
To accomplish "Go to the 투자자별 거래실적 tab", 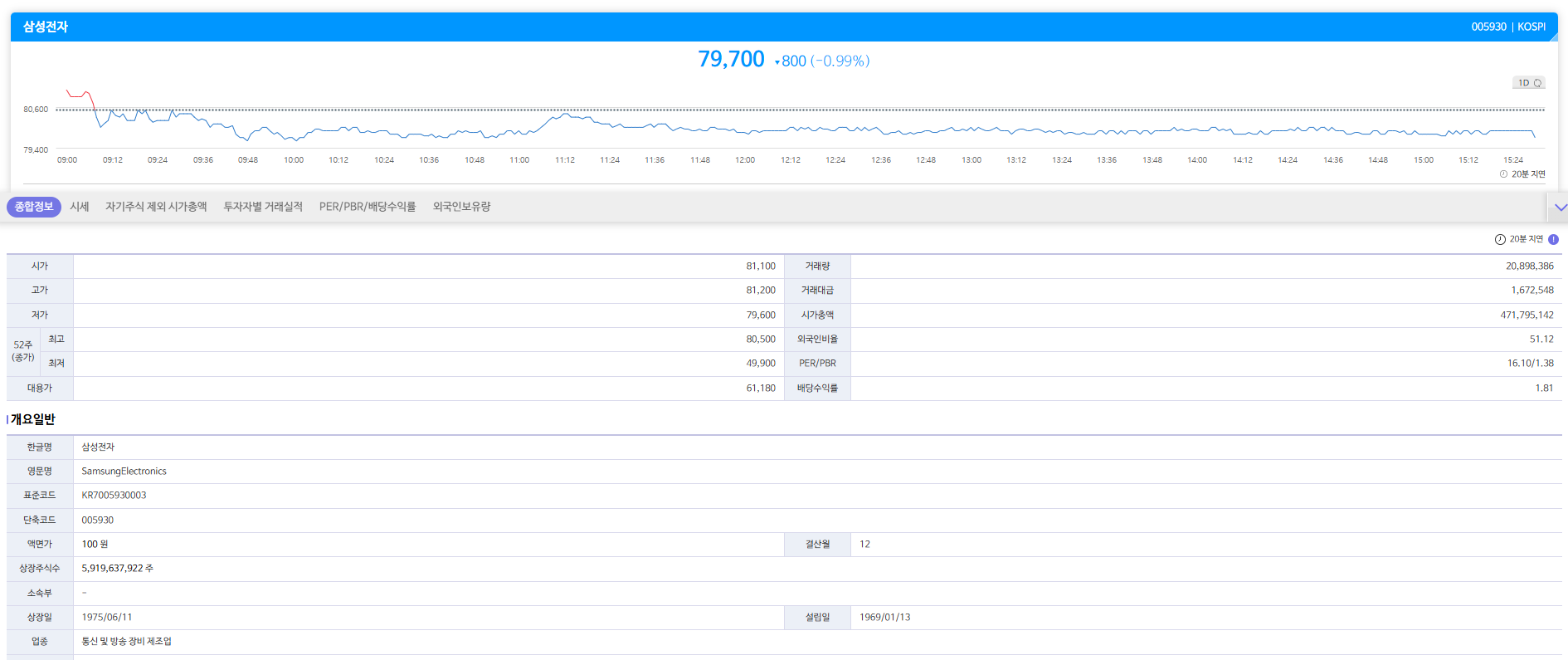I will click(x=263, y=207).
